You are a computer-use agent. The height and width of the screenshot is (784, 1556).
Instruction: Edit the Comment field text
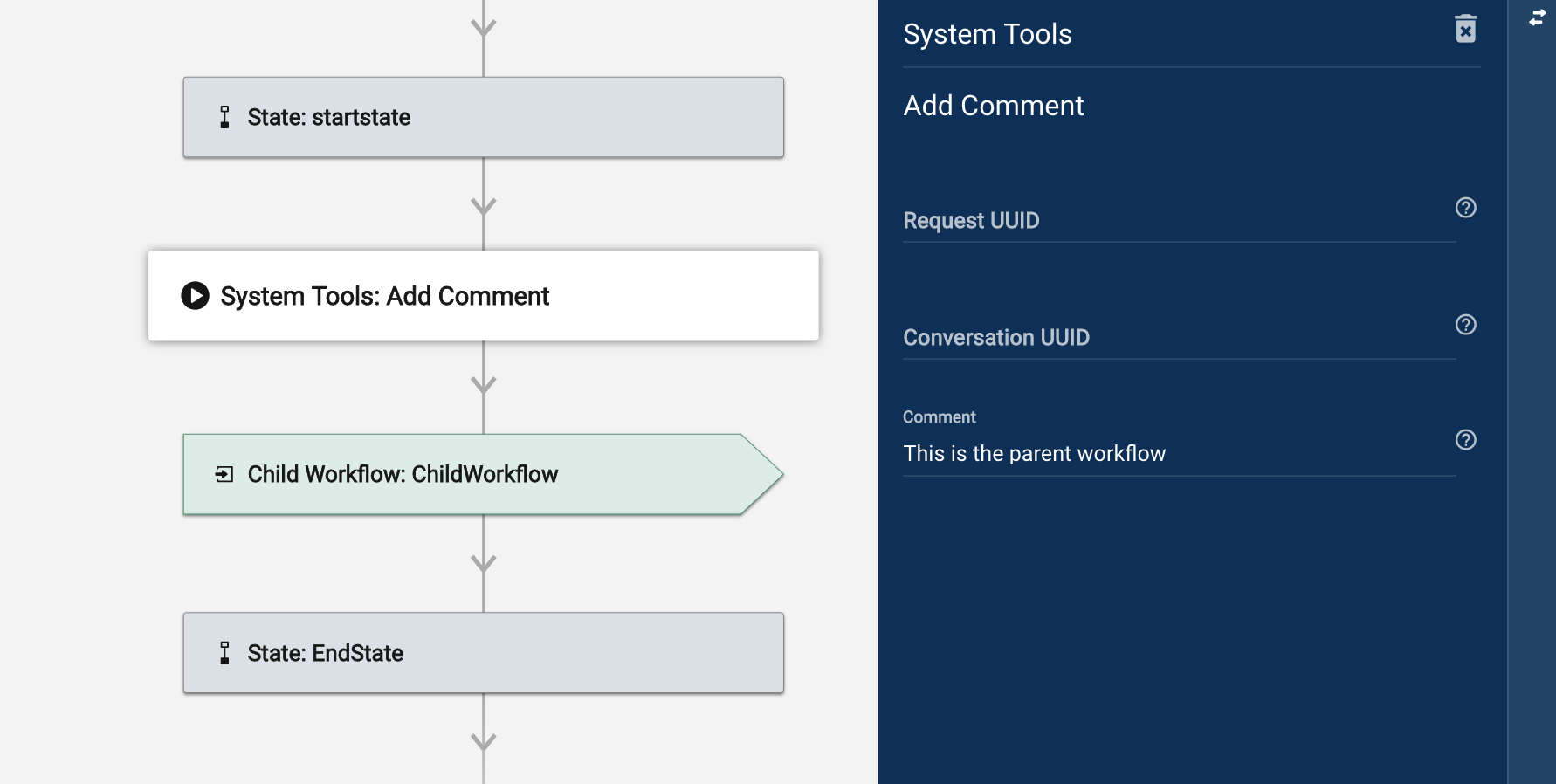tap(1179, 454)
